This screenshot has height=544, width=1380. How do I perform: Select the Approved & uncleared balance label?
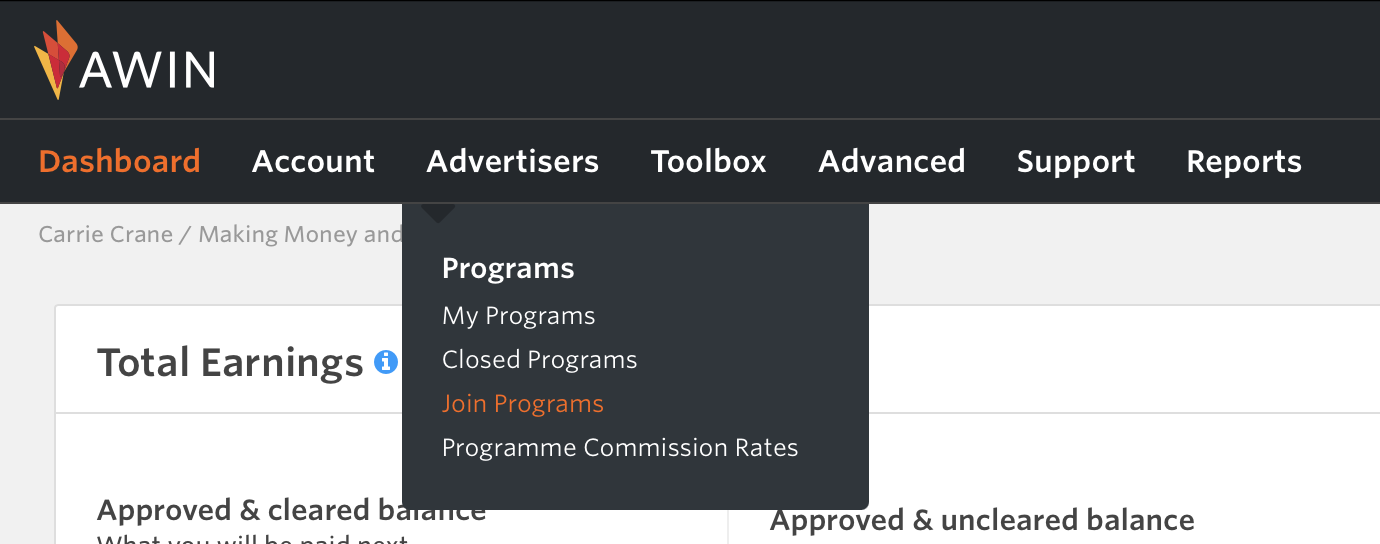tap(982, 520)
